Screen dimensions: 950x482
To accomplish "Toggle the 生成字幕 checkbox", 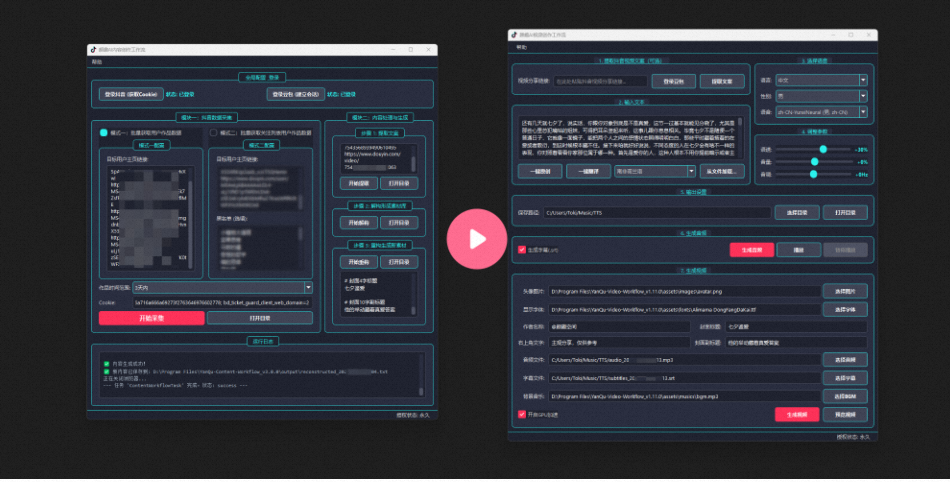I will click(x=521, y=250).
